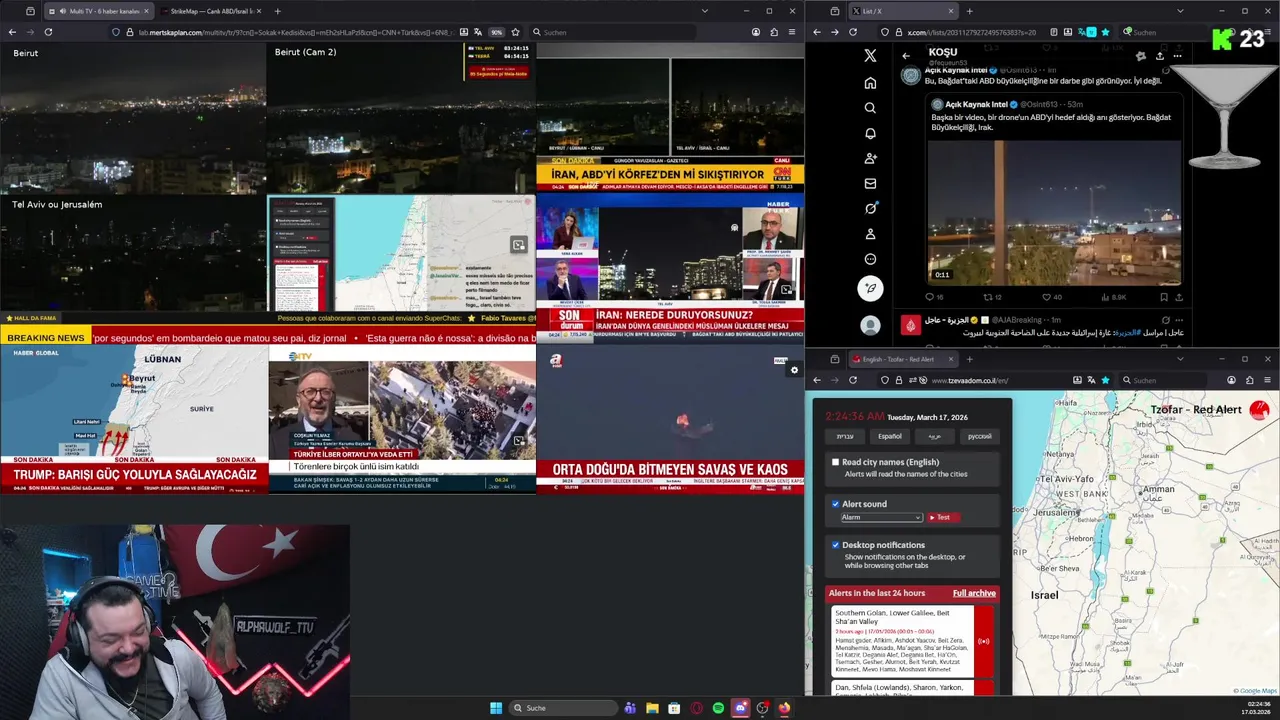Open X home from sidebar

pos(870,83)
